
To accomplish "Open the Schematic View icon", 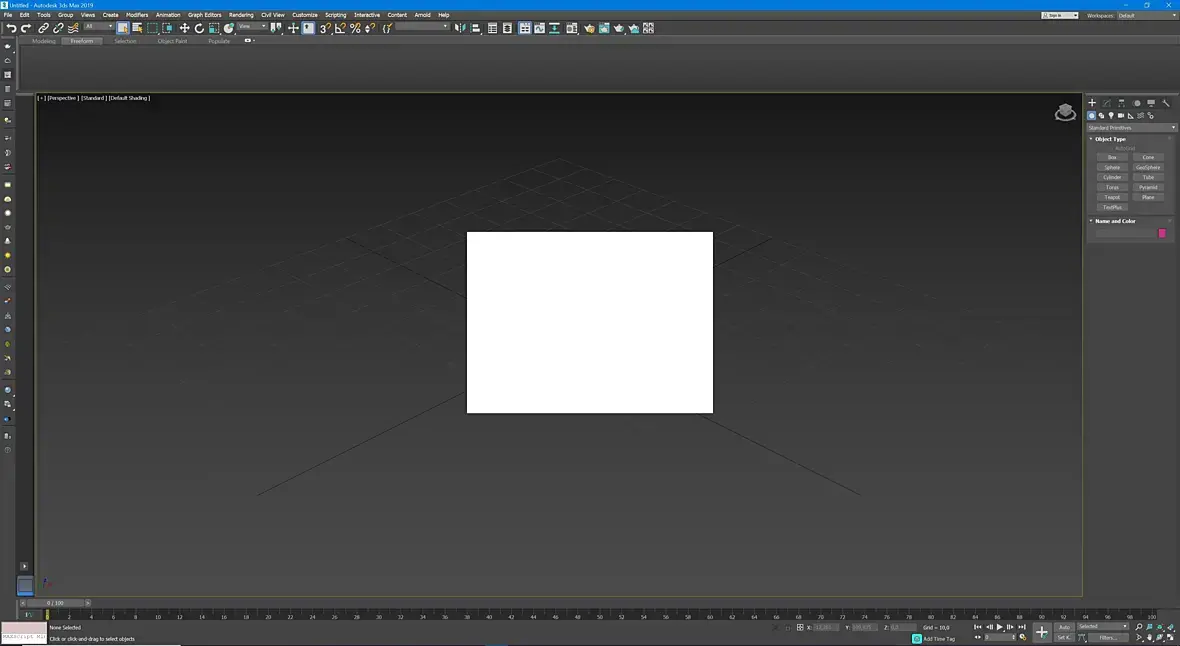I will click(x=555, y=28).
